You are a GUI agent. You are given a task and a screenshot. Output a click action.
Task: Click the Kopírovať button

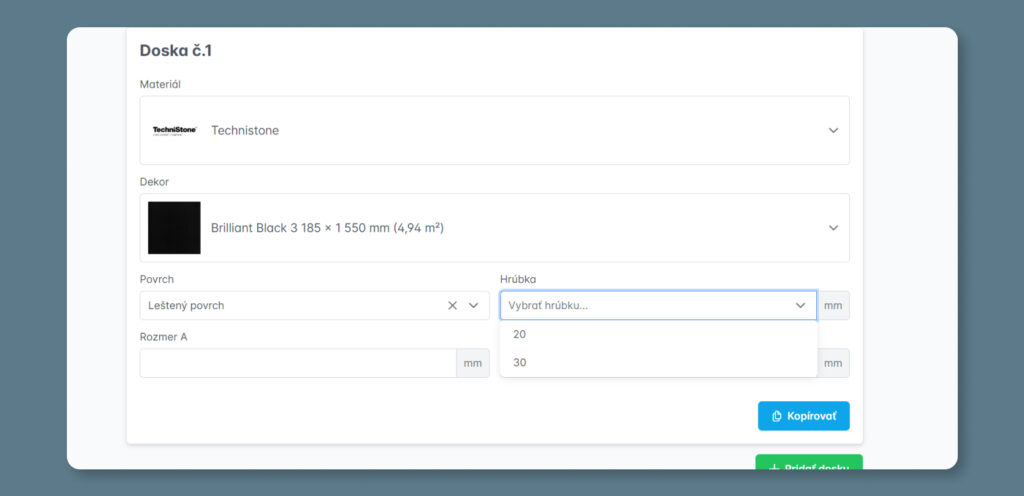coord(803,416)
